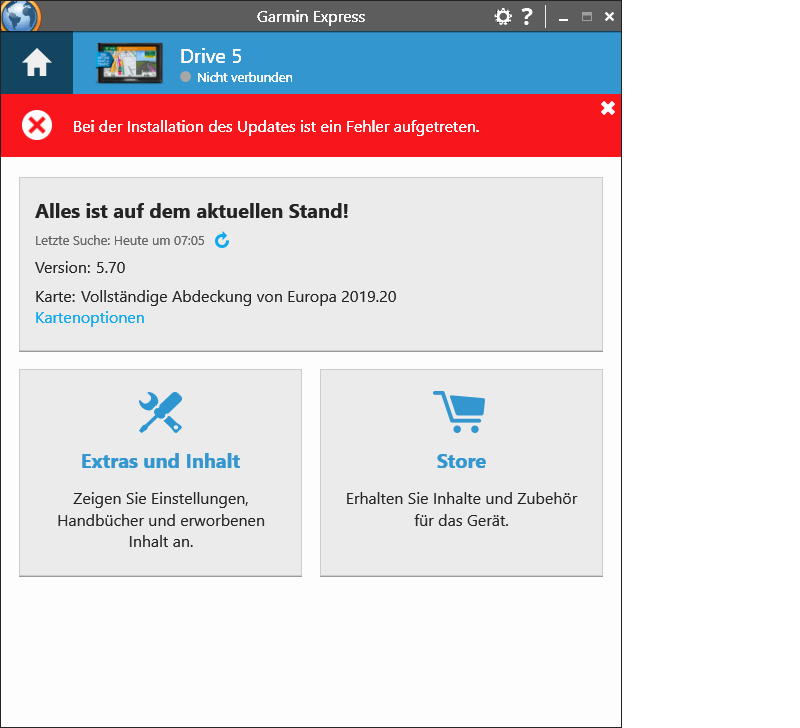
Task: Open the settings gear in title bar
Action: click(503, 17)
